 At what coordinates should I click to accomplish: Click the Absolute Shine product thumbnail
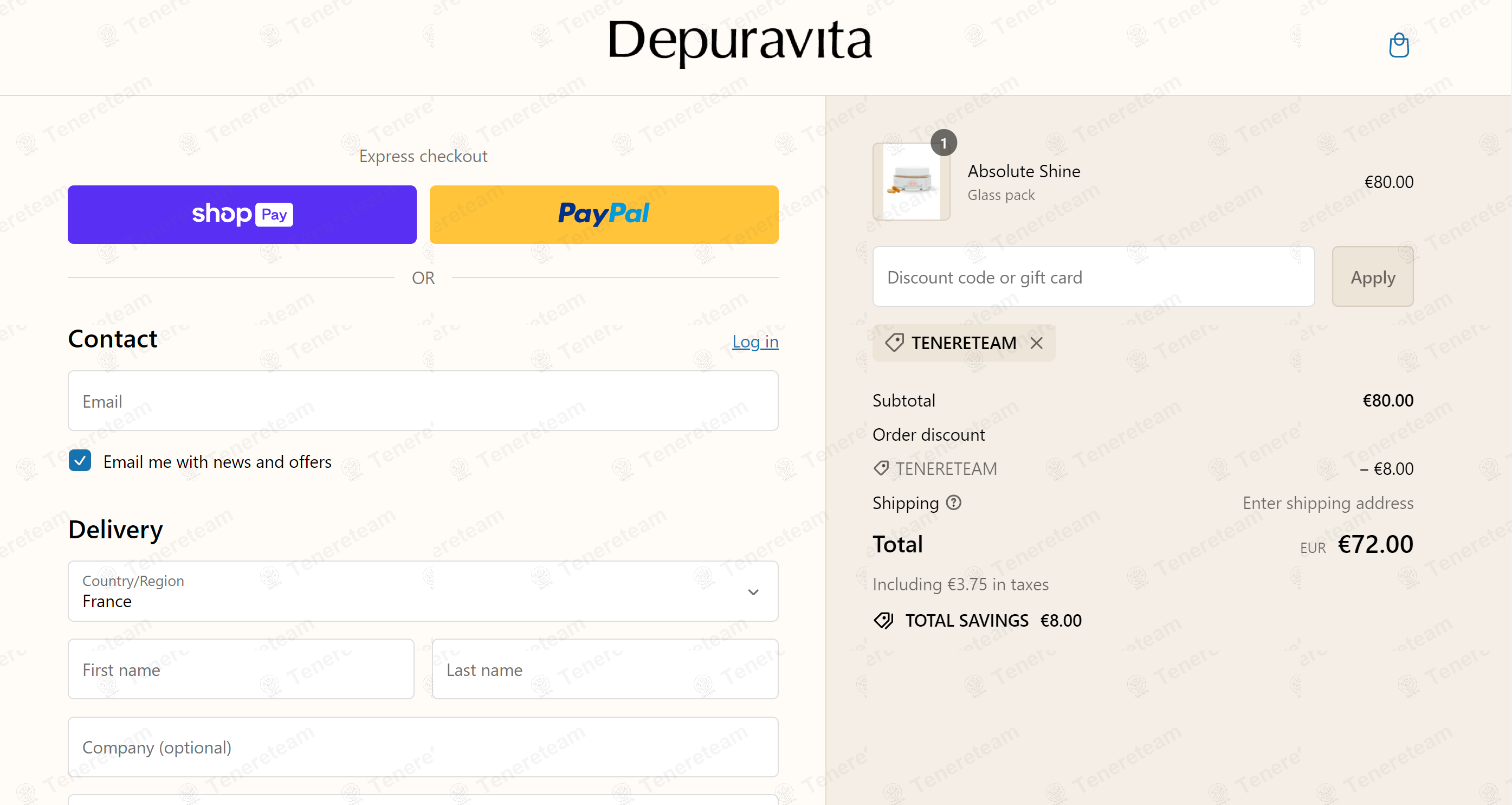pyautogui.click(x=911, y=182)
